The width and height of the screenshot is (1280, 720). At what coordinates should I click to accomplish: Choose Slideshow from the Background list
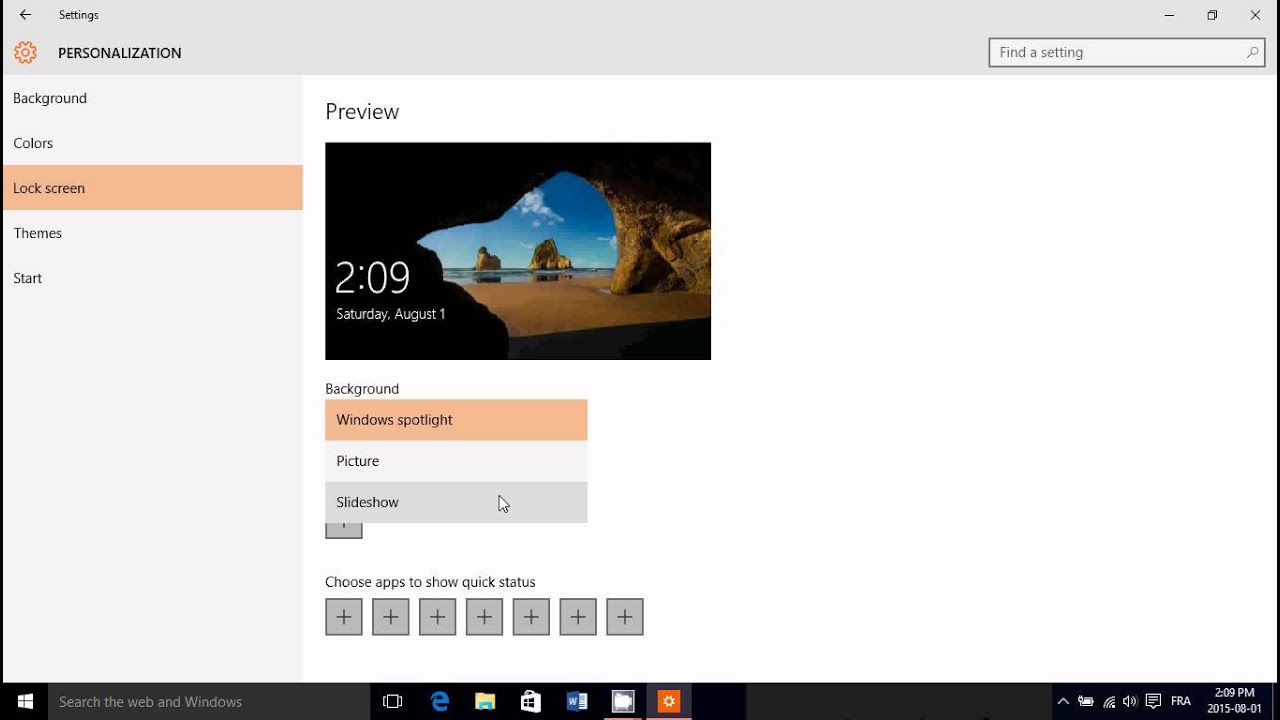click(x=456, y=502)
